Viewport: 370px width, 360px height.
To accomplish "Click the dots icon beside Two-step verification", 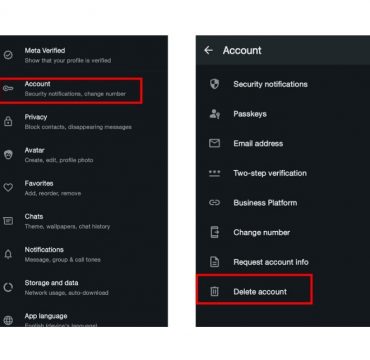I will [214, 173].
